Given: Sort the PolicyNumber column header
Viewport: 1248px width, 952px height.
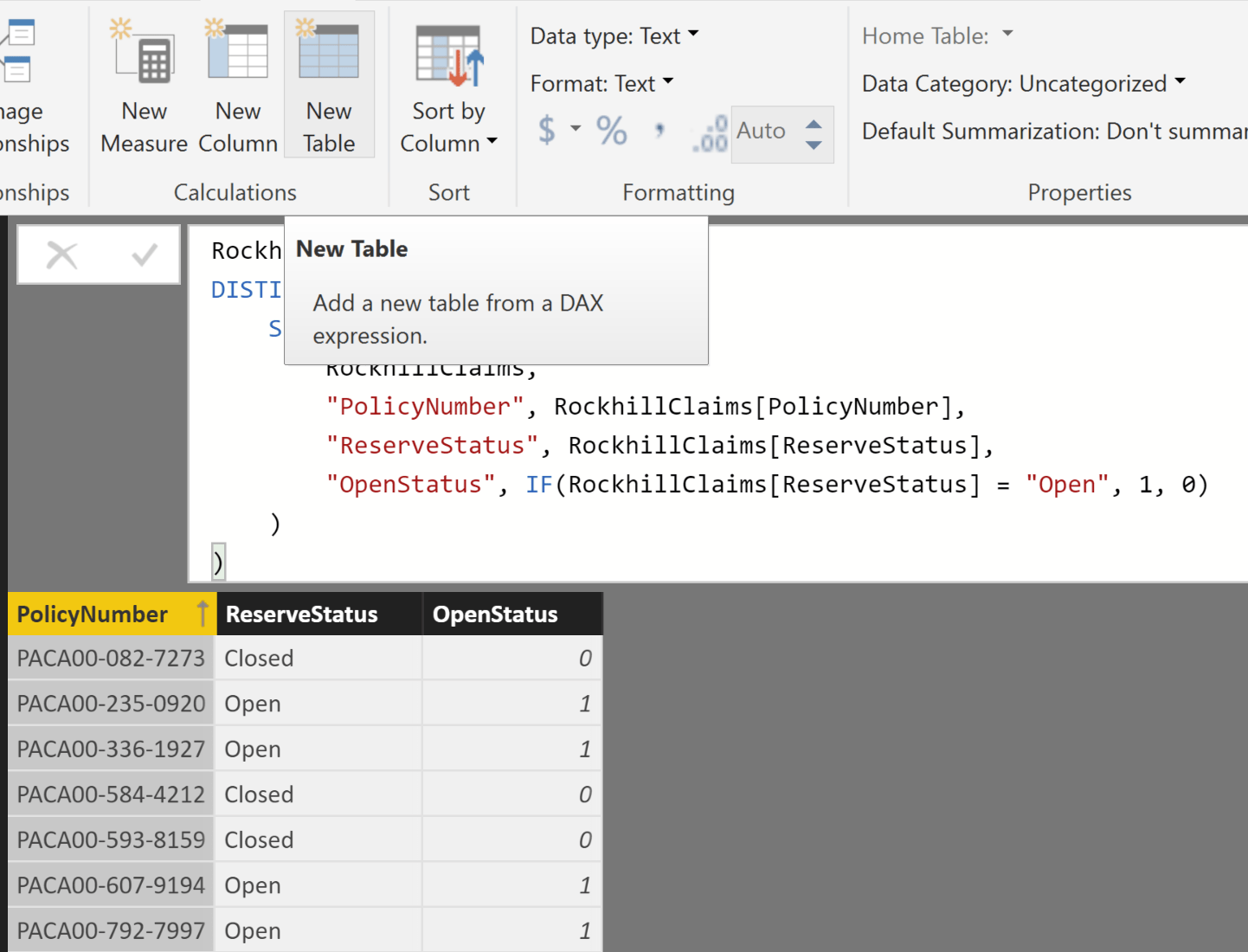Looking at the screenshot, I should pyautogui.click(x=95, y=614).
